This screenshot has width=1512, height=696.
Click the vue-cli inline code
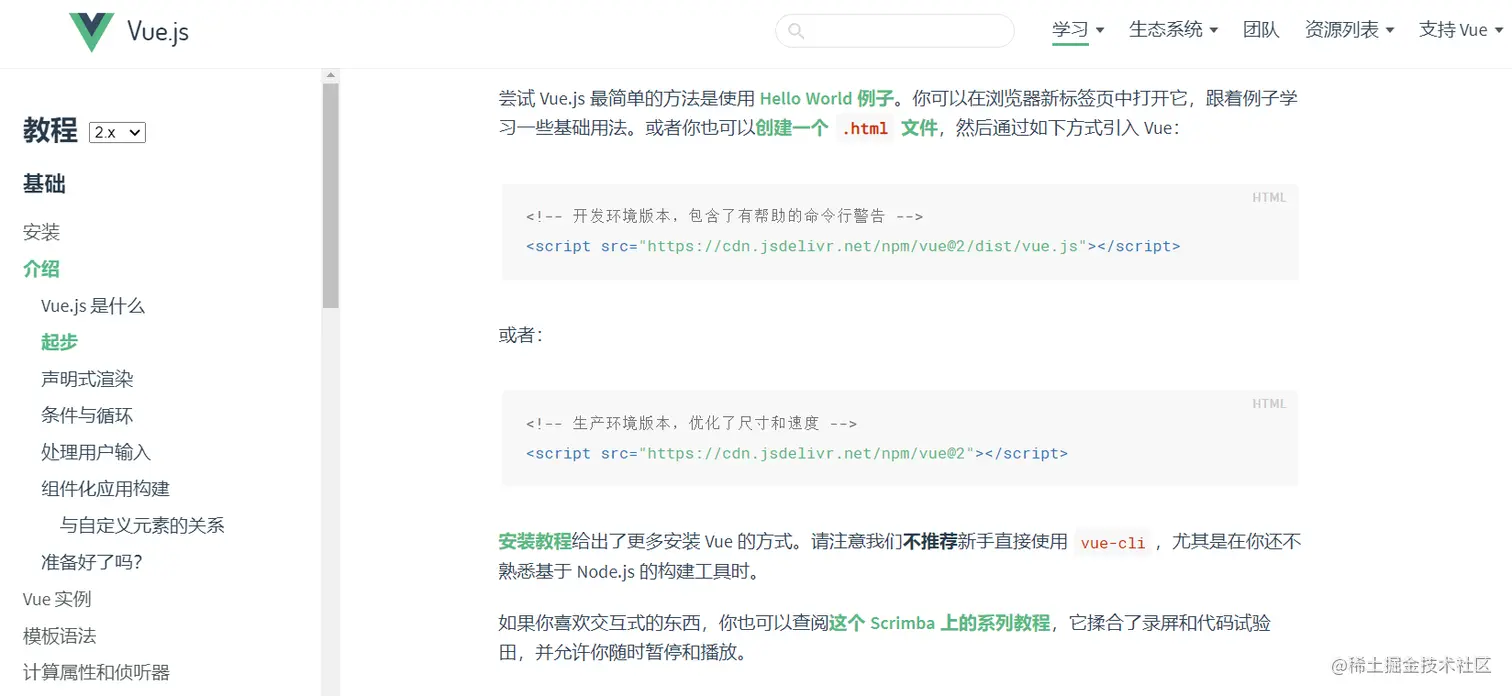click(1113, 543)
